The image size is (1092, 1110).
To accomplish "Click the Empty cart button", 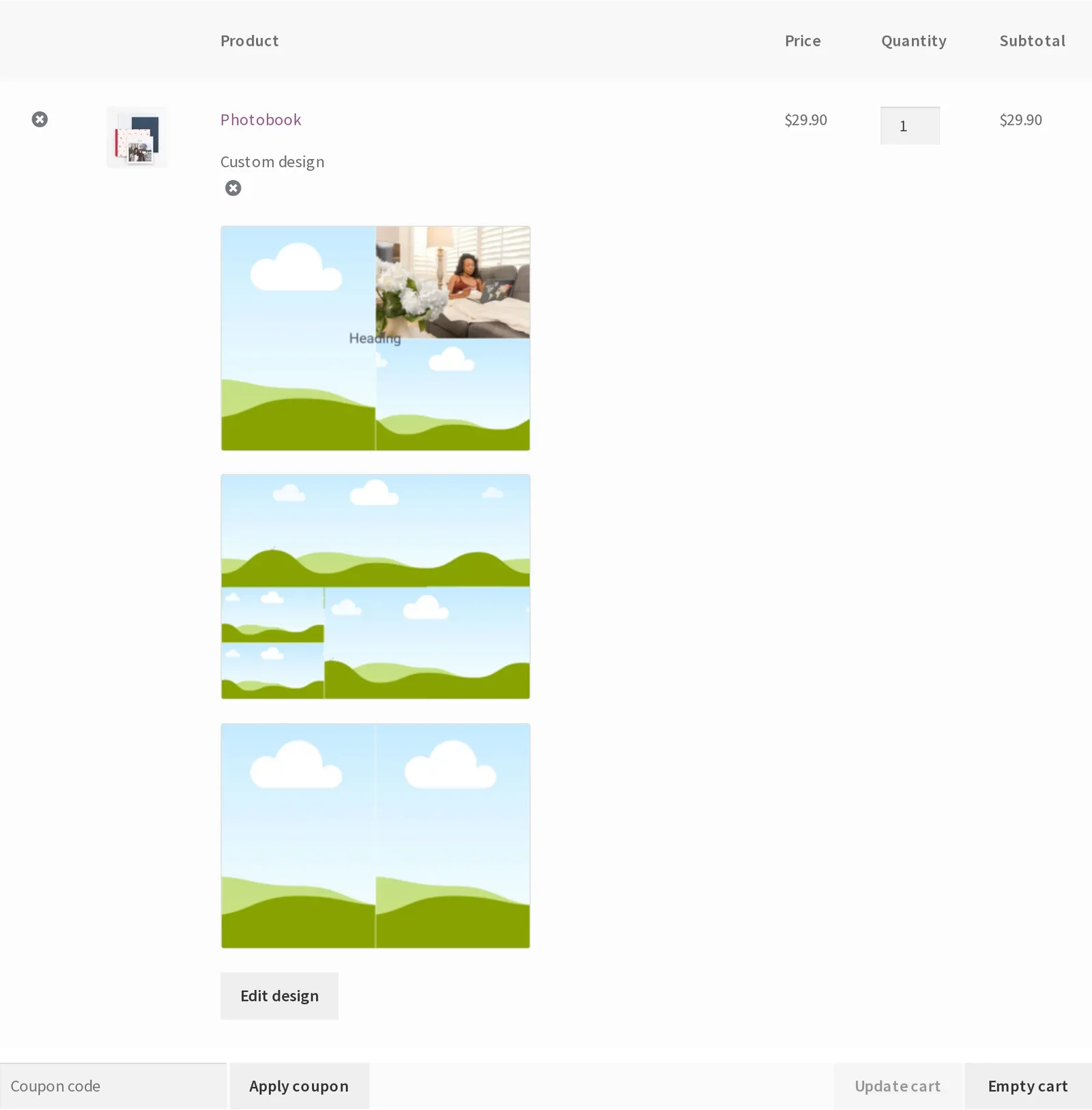I will [1028, 1086].
